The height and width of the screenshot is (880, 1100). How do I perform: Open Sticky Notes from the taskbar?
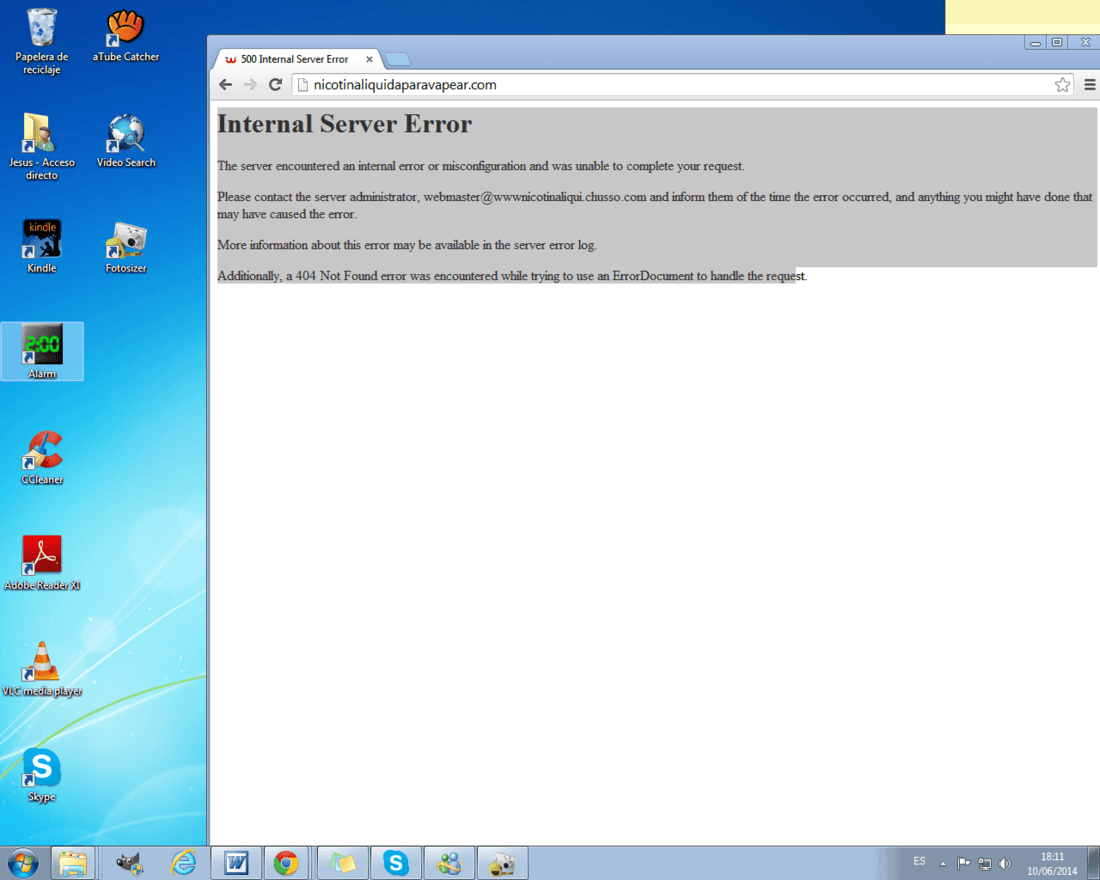[x=342, y=863]
